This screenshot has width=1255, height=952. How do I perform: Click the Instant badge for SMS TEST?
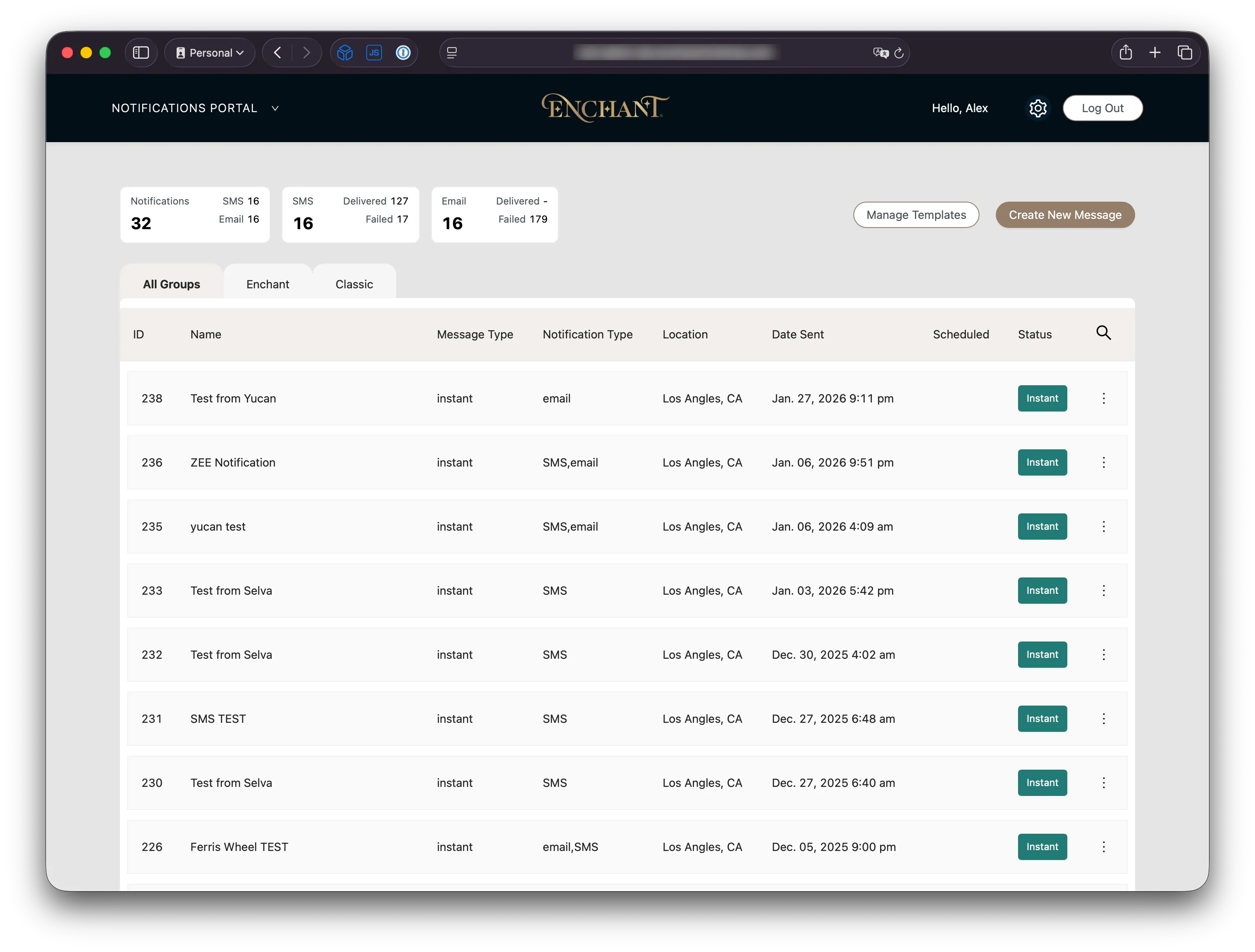(1042, 719)
